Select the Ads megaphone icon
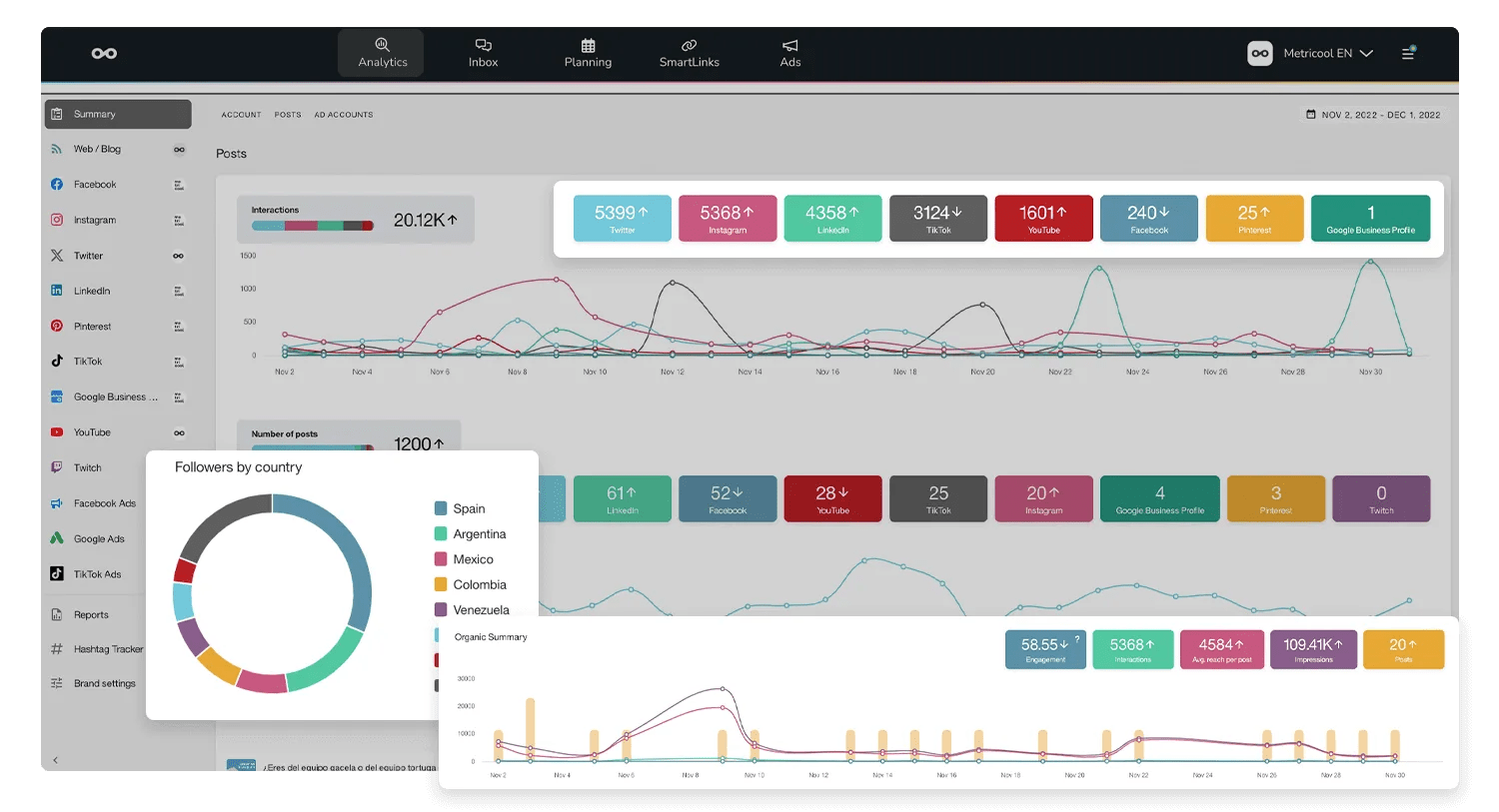 [x=789, y=46]
